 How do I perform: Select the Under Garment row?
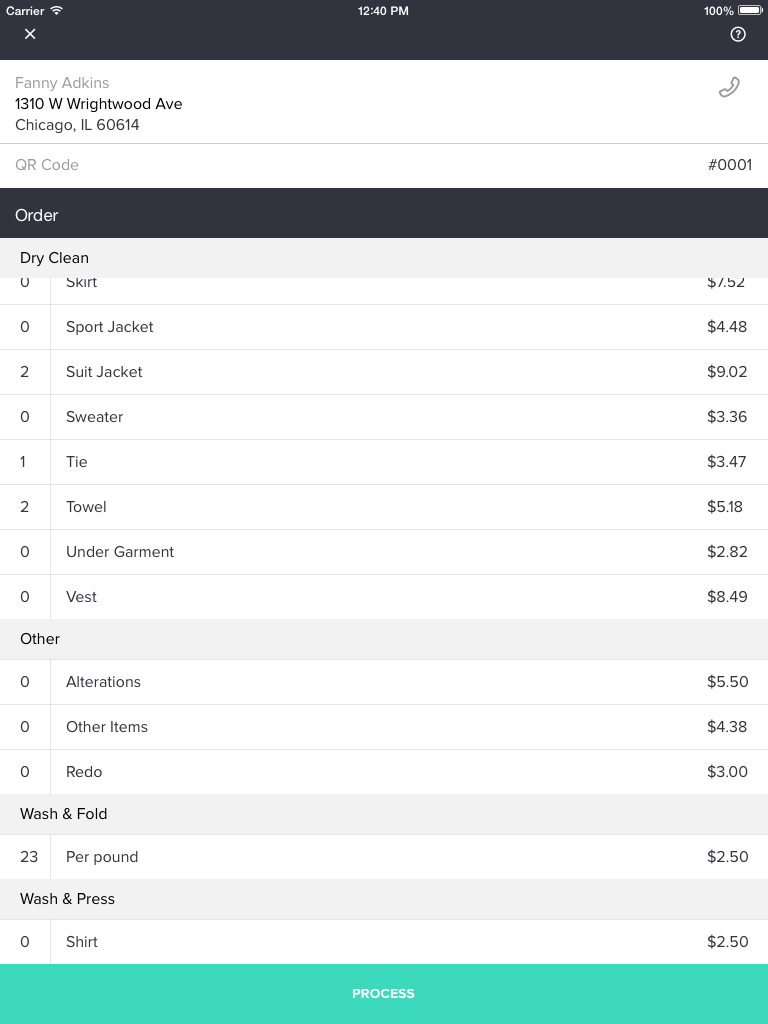point(384,552)
